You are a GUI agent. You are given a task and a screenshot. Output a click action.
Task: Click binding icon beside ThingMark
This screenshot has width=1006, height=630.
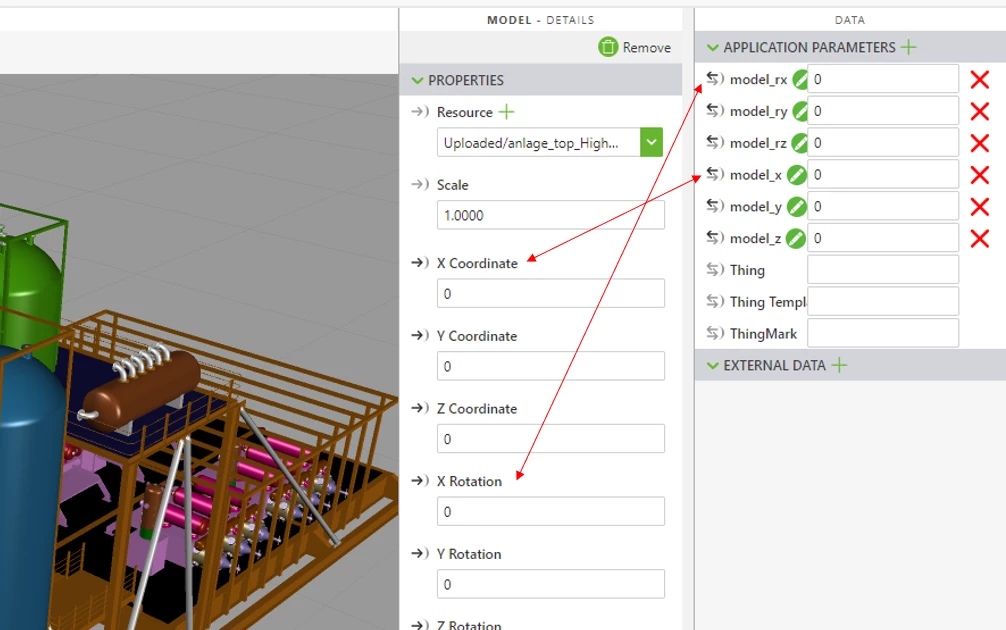[x=715, y=333]
